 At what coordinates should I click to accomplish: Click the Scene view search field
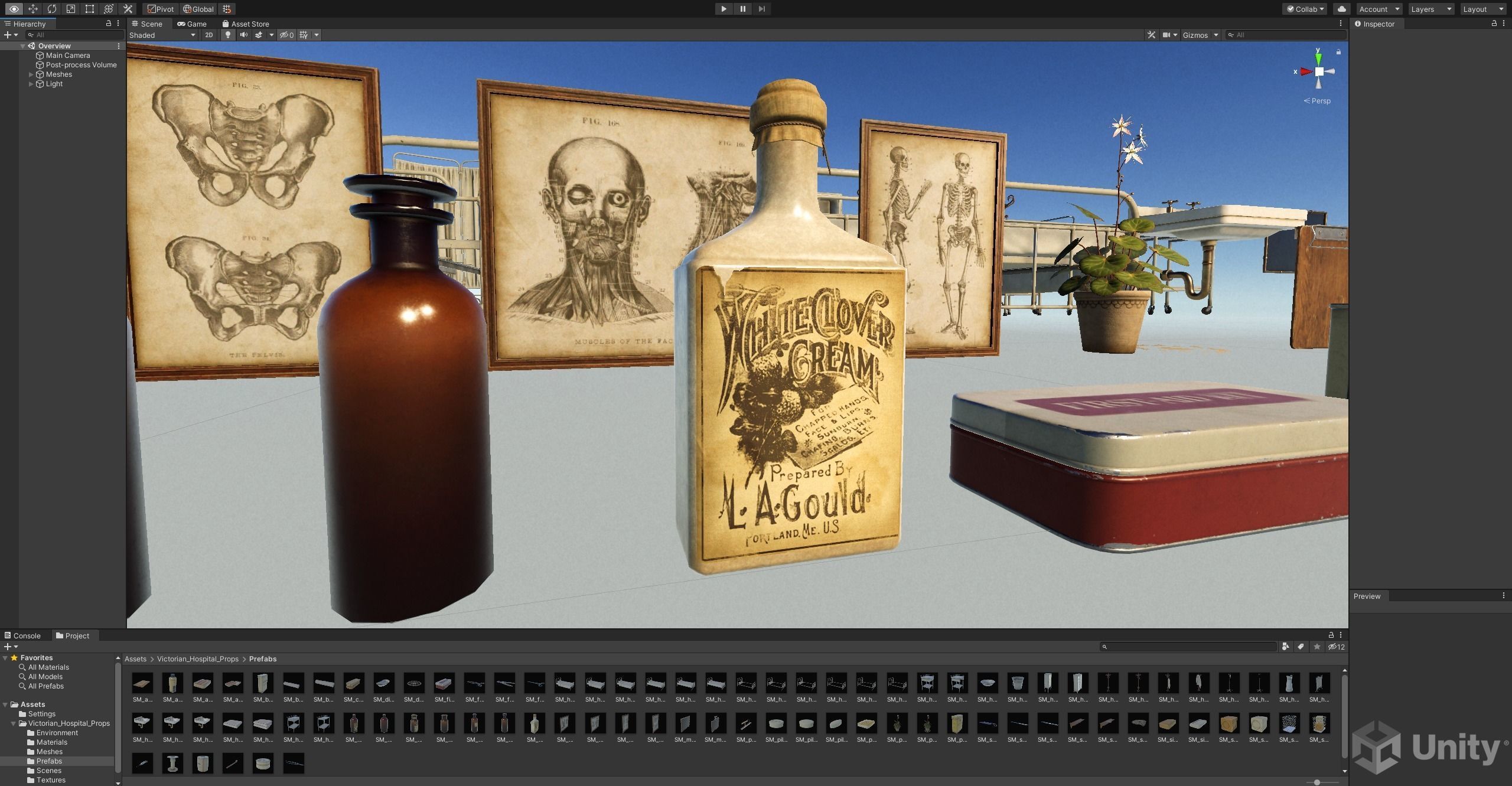1286,35
